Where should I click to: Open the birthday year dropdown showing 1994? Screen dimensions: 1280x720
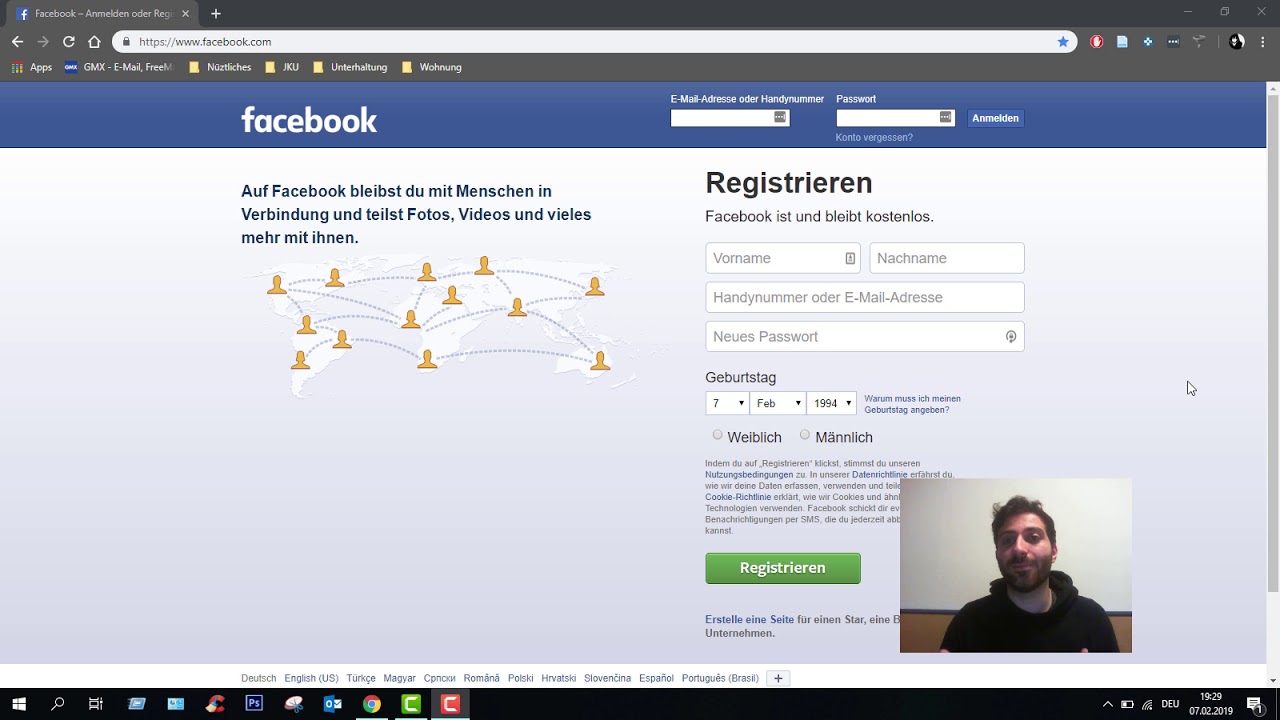click(x=832, y=403)
